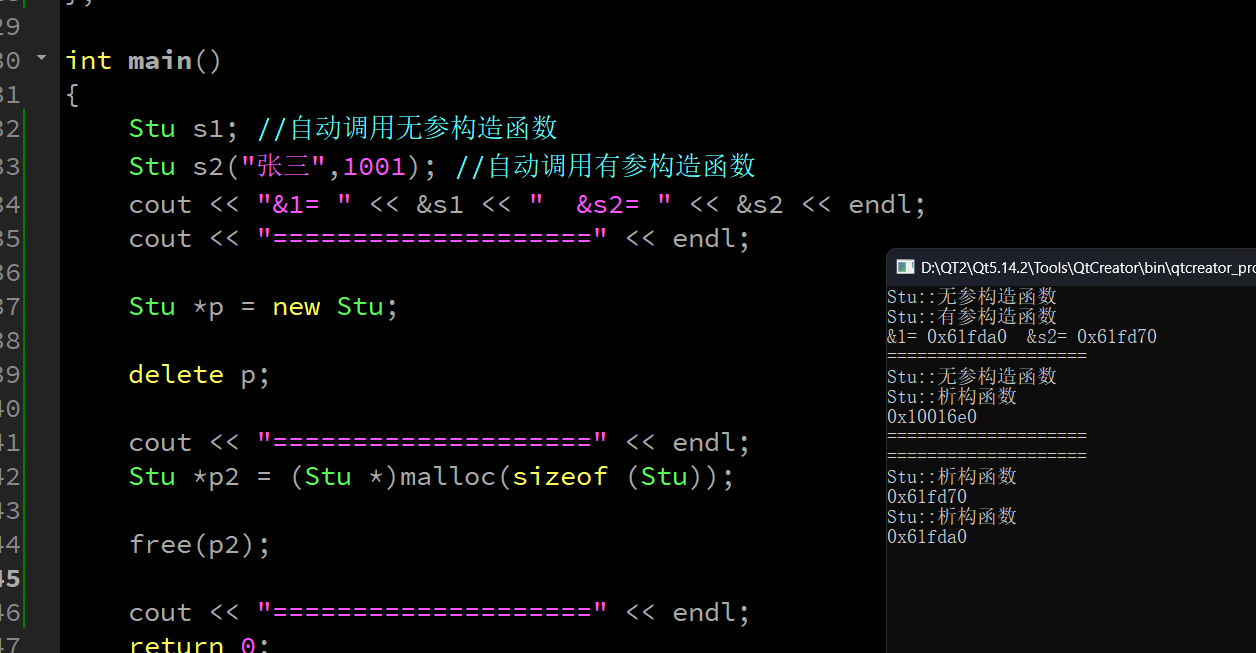Image resolution: width=1256 pixels, height=653 pixels.
Task: Click the bold line number 45 in gutter
Action: click(10, 579)
